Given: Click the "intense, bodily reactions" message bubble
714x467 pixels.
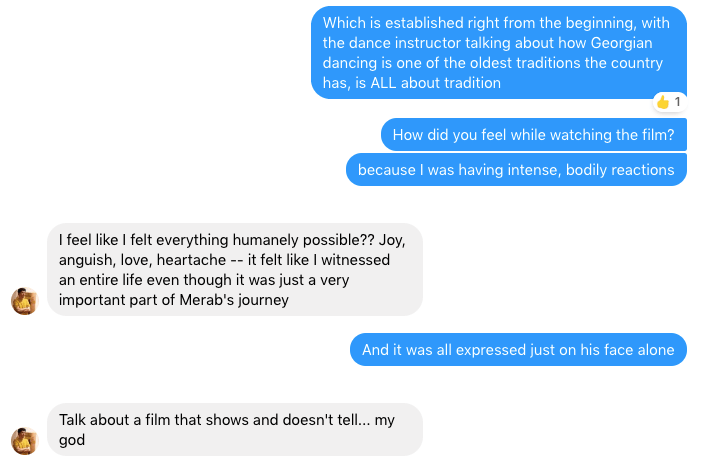Looking at the screenshot, I should pos(516,170).
